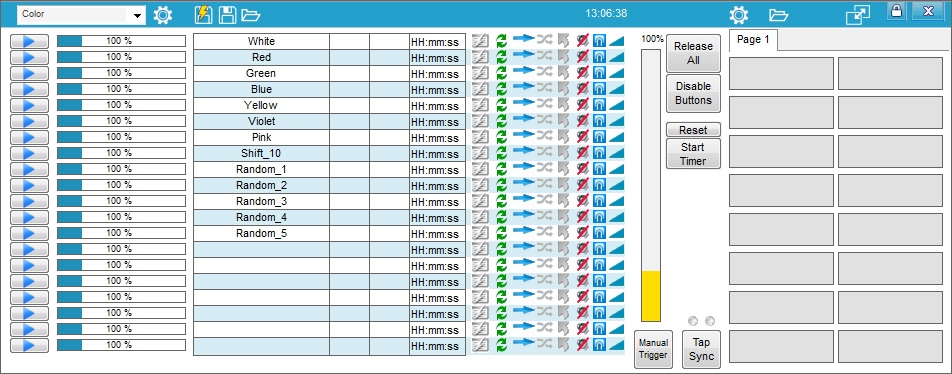Screen dimensions: 952x374
Task: Toggle muted speaker icon for Yellow row
Action: (582, 105)
